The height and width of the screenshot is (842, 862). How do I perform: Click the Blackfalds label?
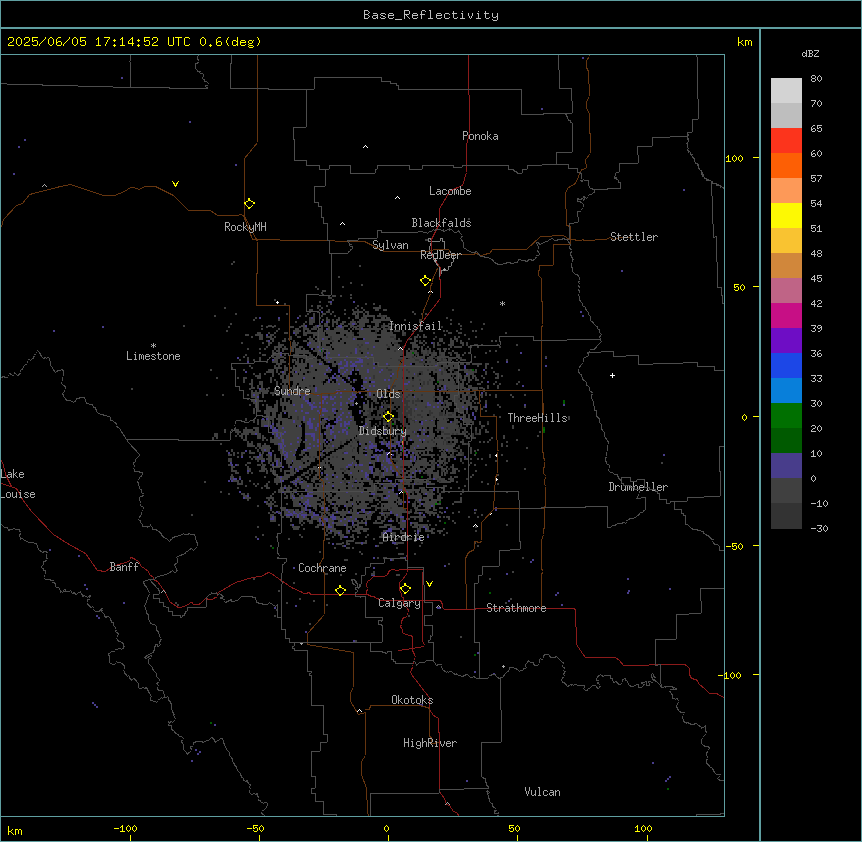(441, 223)
